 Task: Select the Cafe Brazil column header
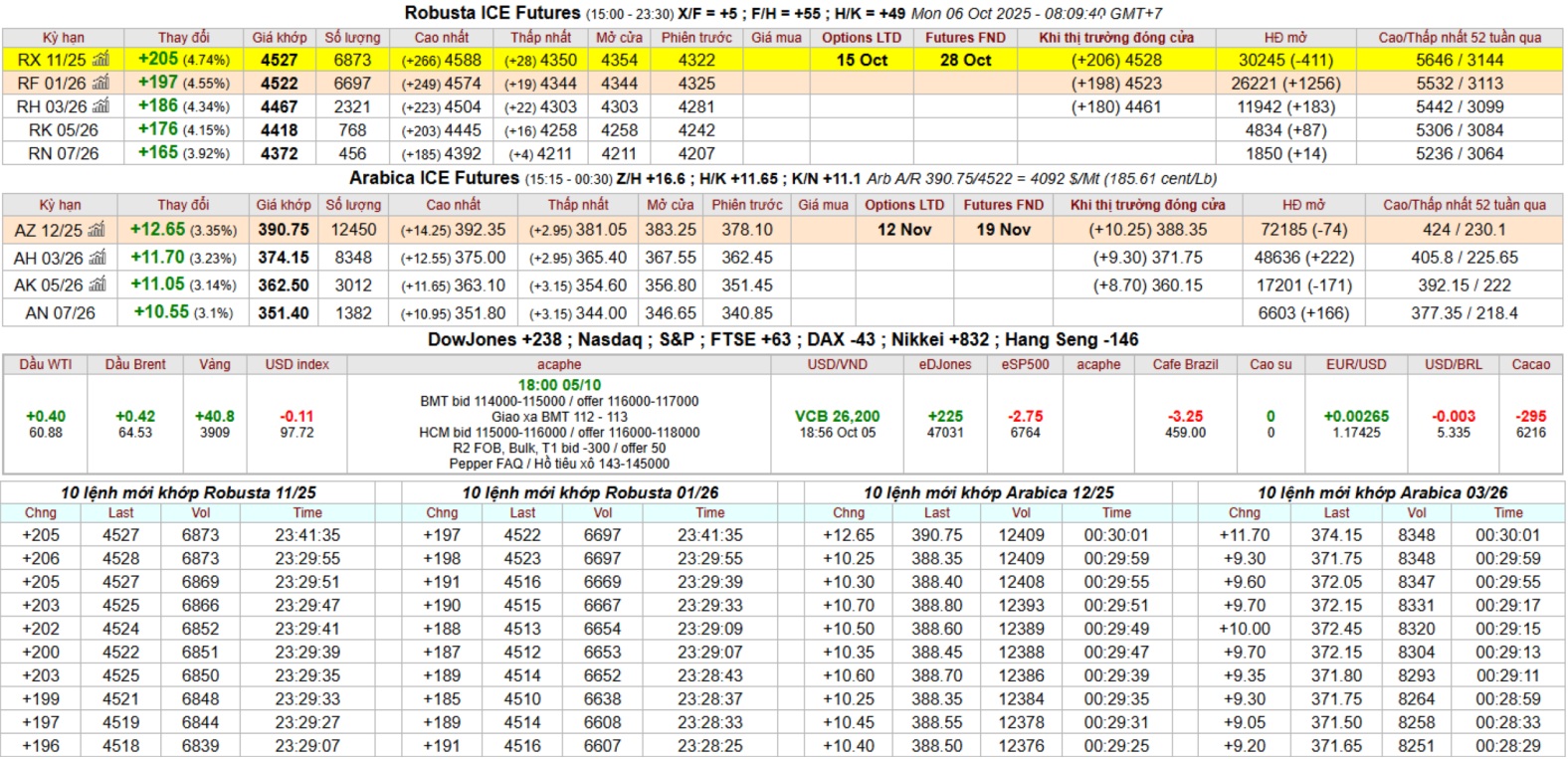coord(1185,364)
